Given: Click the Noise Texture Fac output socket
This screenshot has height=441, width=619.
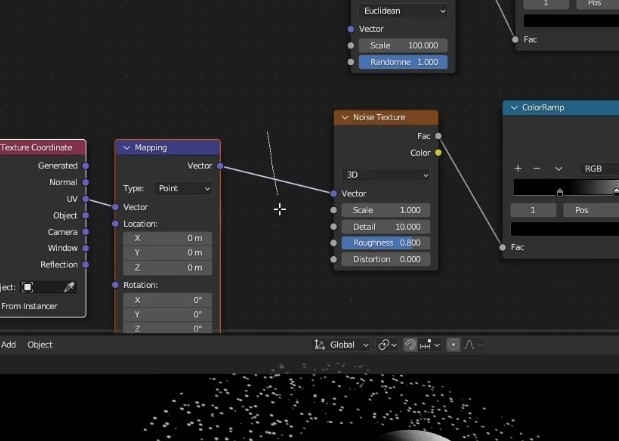Looking at the screenshot, I should (x=438, y=136).
